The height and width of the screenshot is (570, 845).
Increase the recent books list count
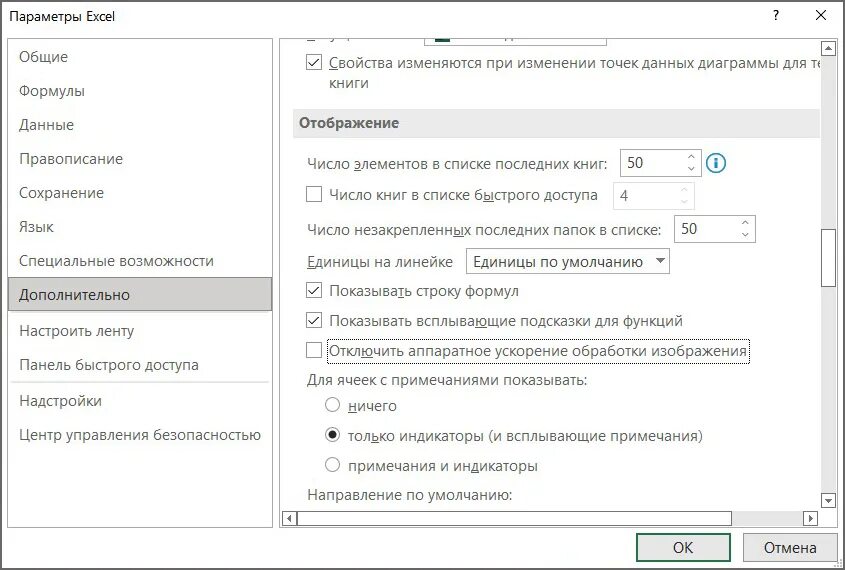691,157
